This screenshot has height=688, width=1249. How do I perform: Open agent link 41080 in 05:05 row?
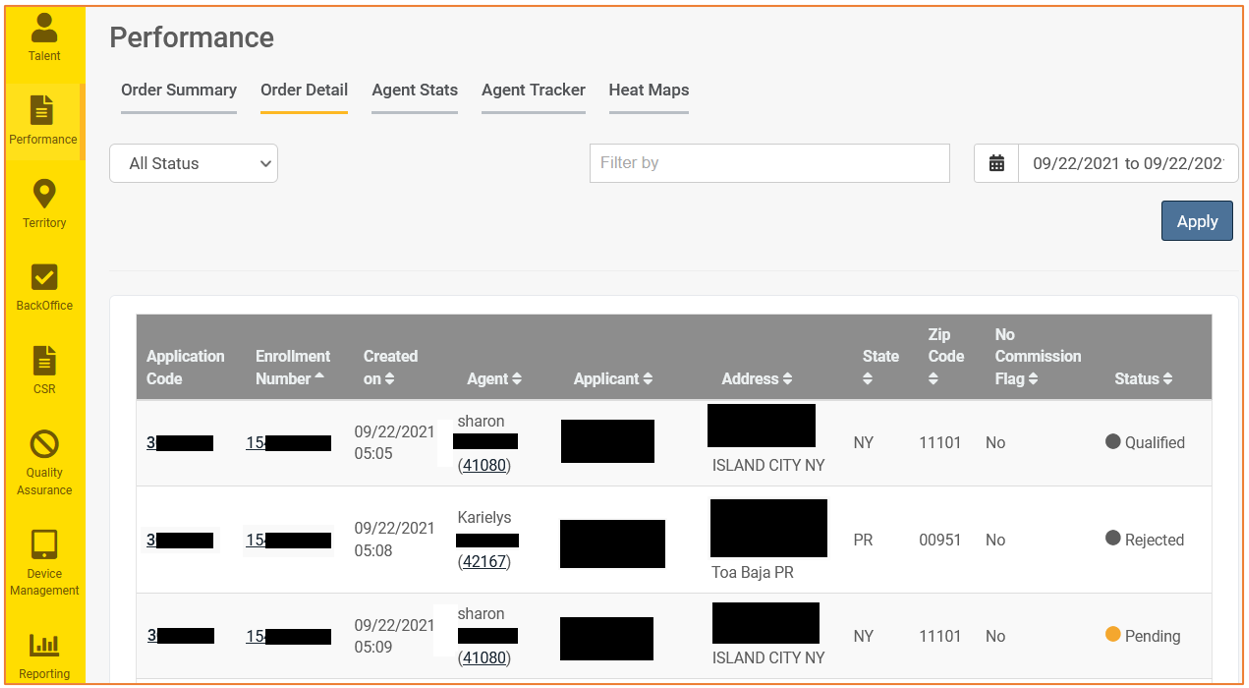pos(484,465)
